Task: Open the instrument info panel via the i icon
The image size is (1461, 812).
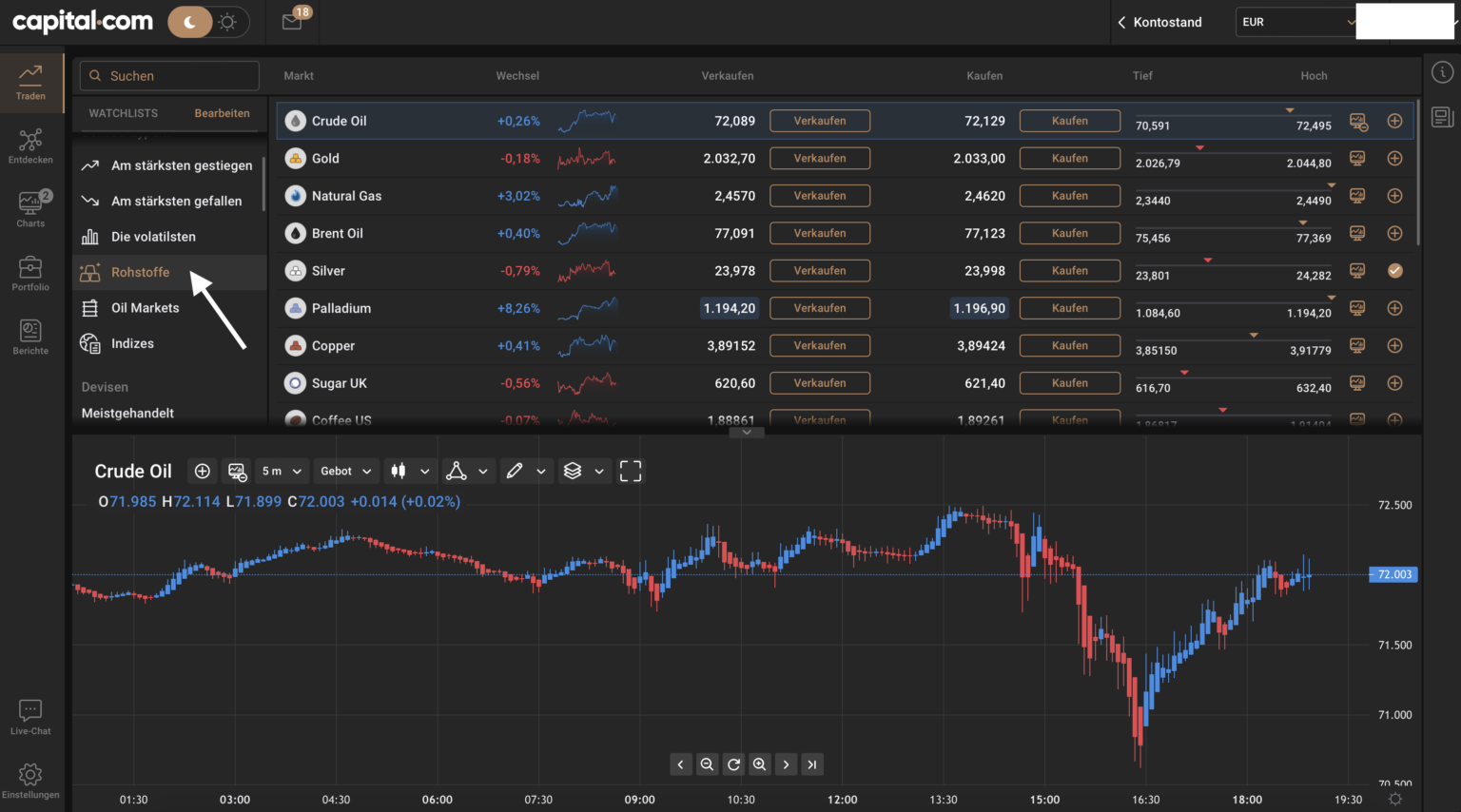Action: click(x=1442, y=71)
